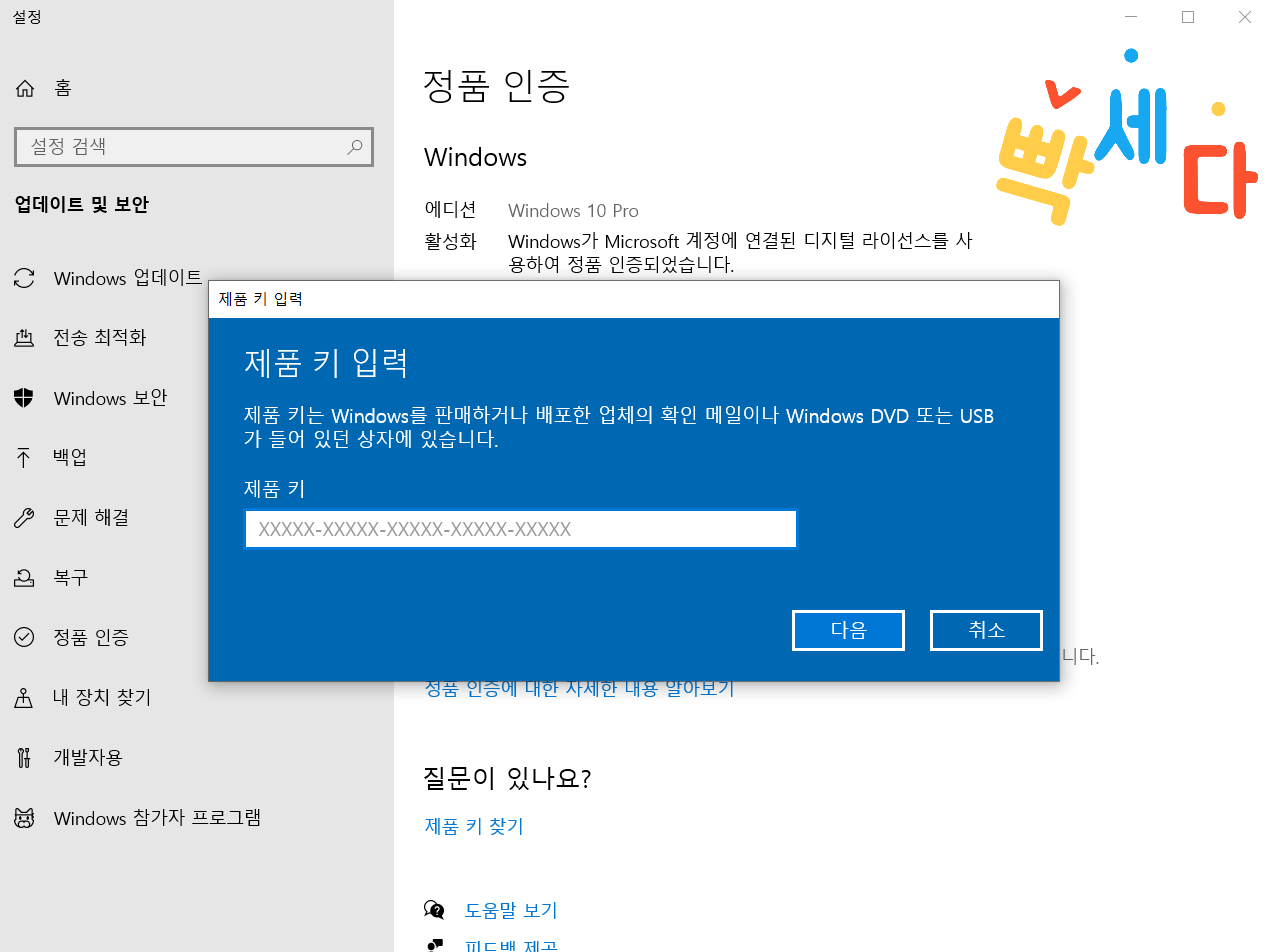1270x952 pixels.
Task: Click the Windows 10 Pro edition text
Action: pos(573,210)
